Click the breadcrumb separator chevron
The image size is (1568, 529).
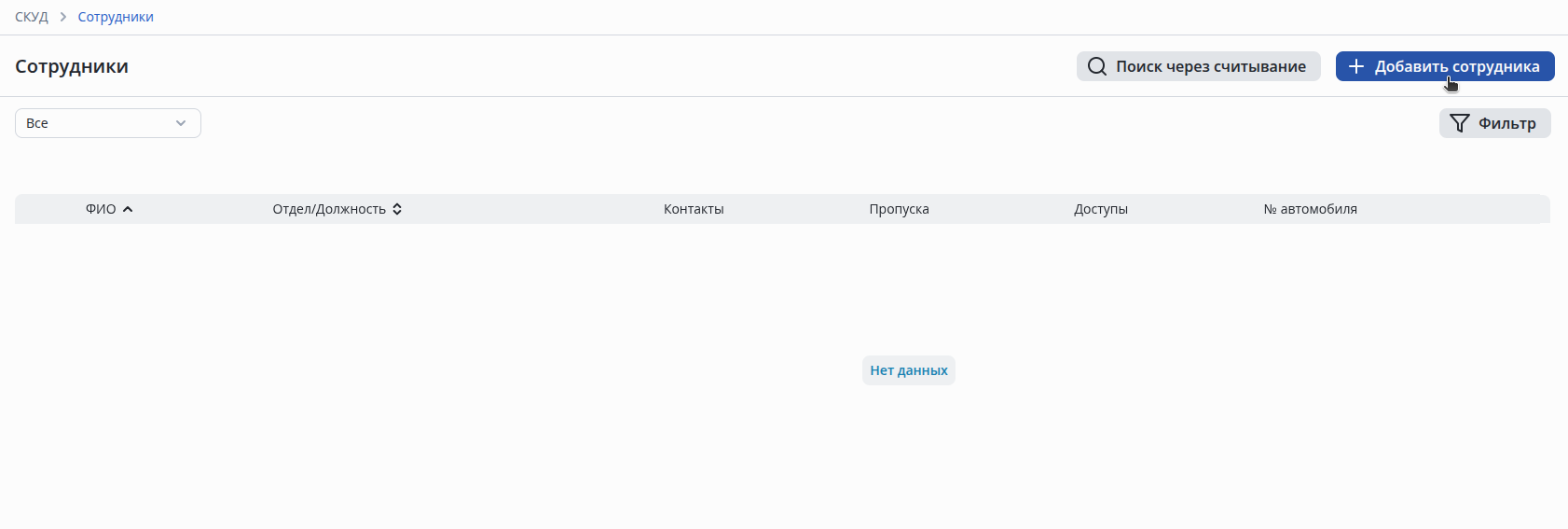[x=63, y=17]
